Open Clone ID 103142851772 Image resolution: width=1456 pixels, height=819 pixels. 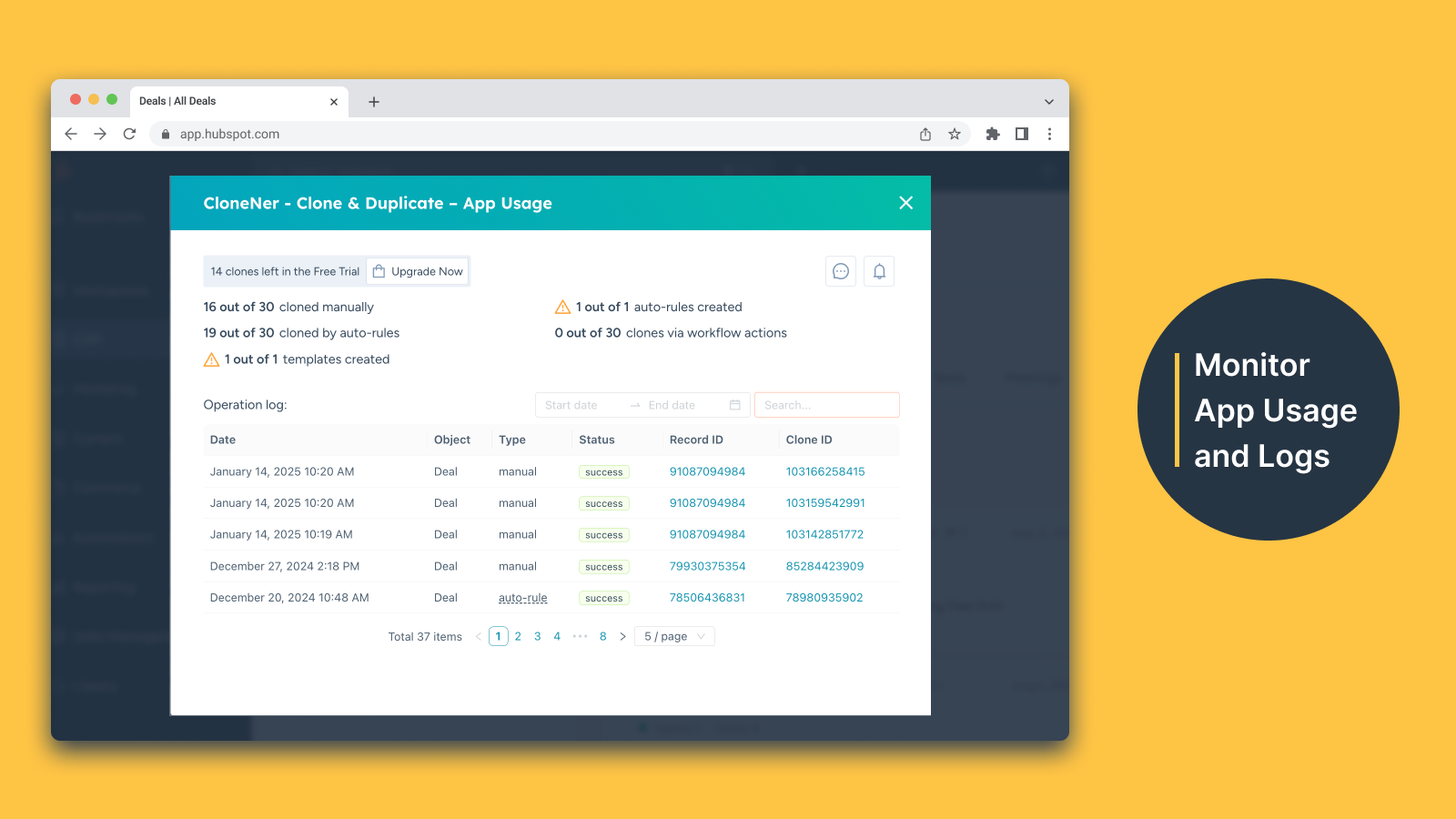824,534
